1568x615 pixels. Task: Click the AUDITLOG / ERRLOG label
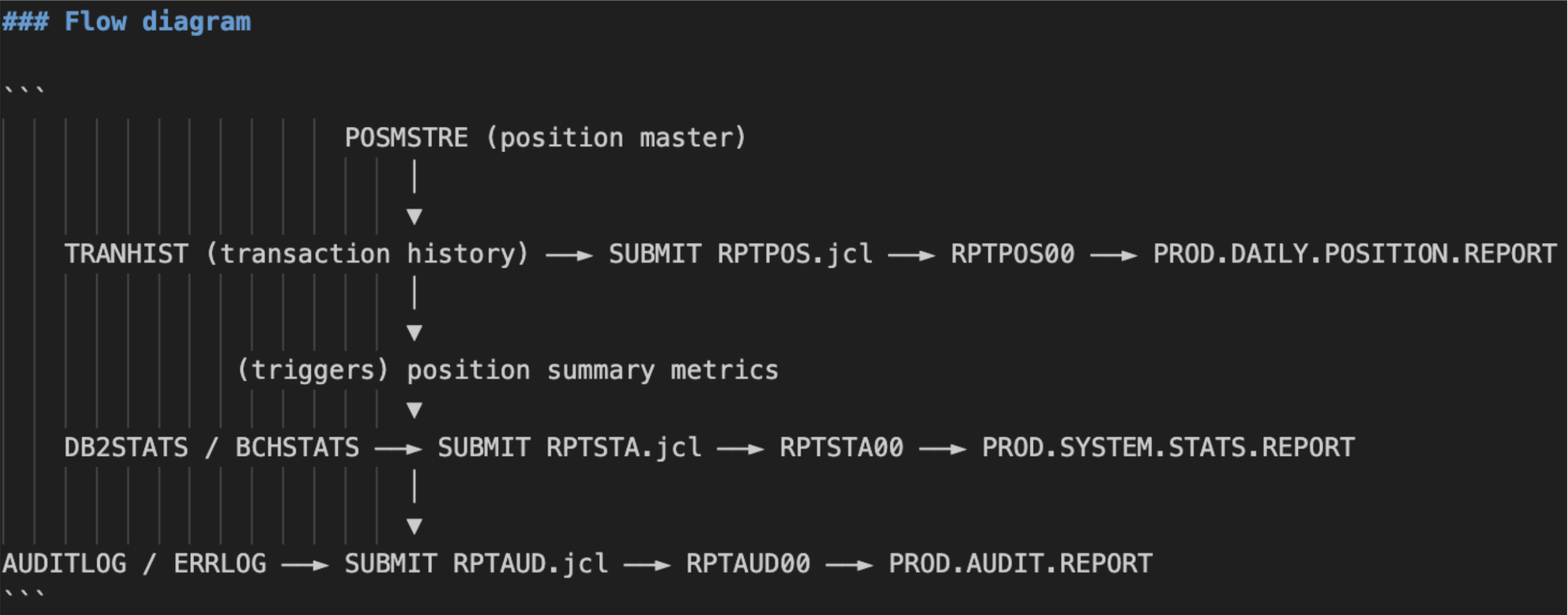[x=134, y=564]
